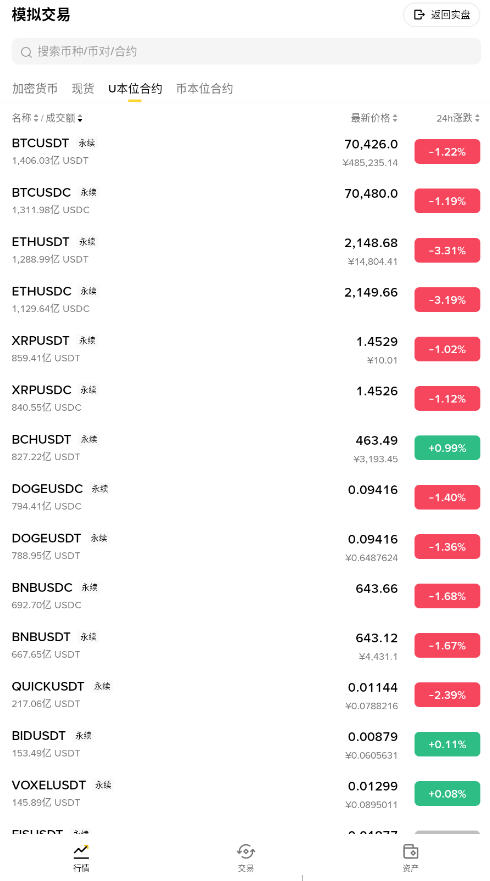Focus the 搜索币种/币对/合约 search field
Screen dimensions: 490x881
pyautogui.click(x=246, y=52)
